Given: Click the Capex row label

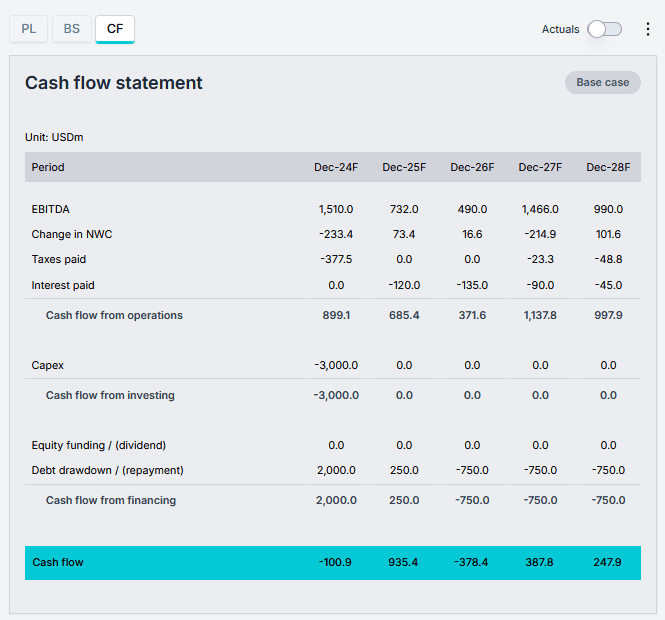Looking at the screenshot, I should click(48, 365).
